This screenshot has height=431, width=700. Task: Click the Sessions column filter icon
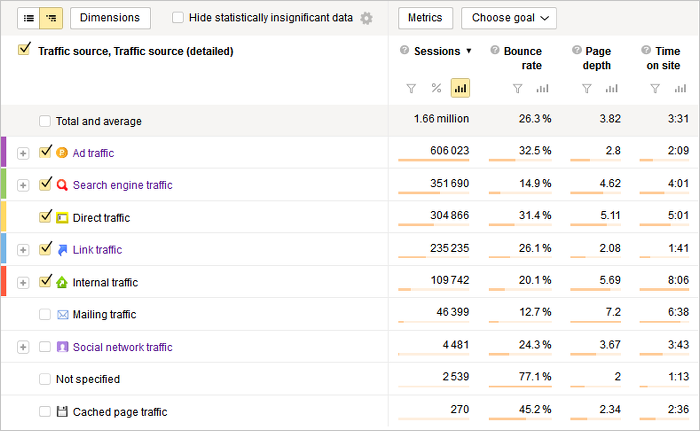(x=411, y=89)
